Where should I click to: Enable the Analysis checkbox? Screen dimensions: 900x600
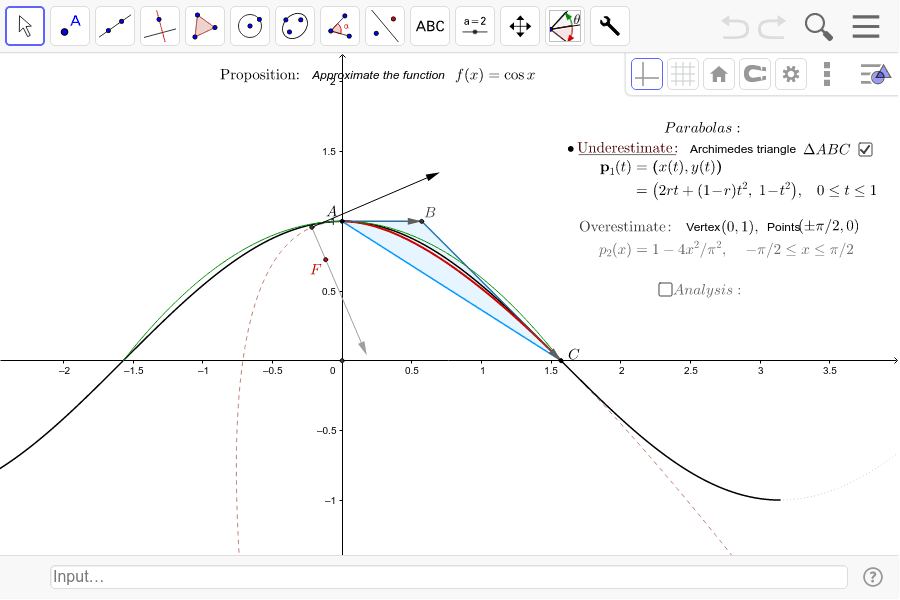click(665, 289)
